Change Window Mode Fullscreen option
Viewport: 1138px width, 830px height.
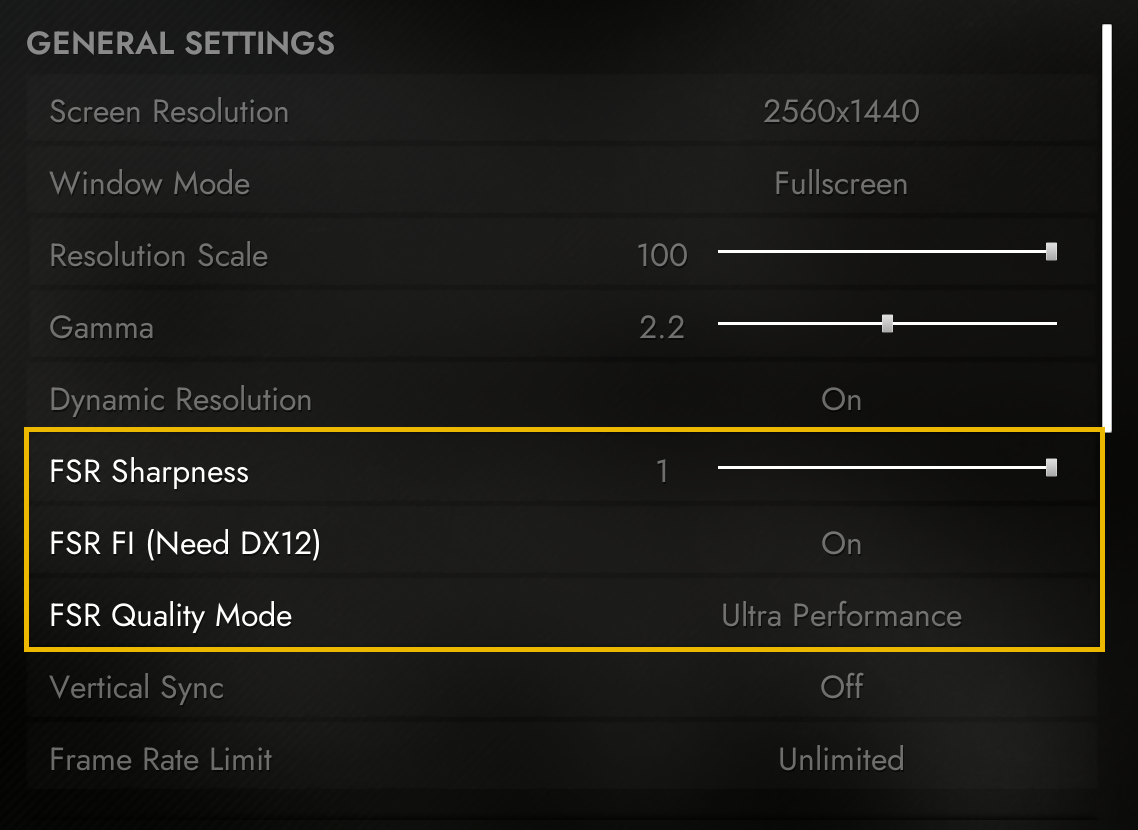click(841, 184)
